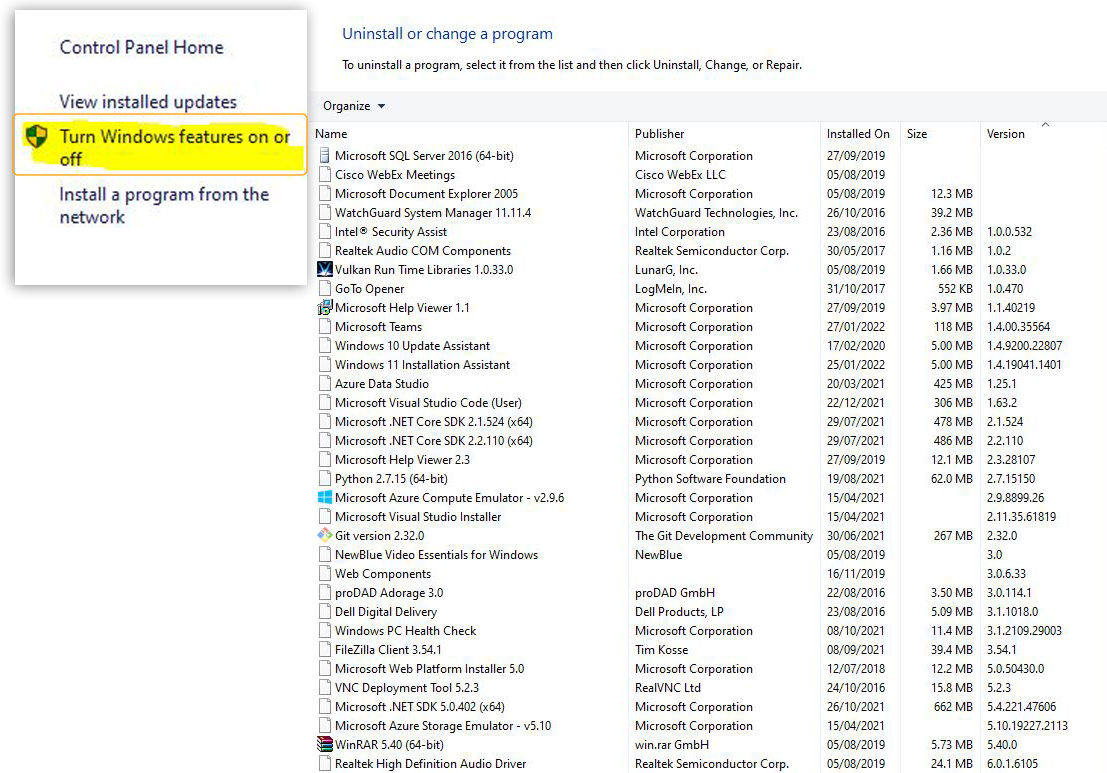The width and height of the screenshot is (1107, 773).
Task: Select Microsoft Web Platform Installer 5.0 entry
Action: 429,669
